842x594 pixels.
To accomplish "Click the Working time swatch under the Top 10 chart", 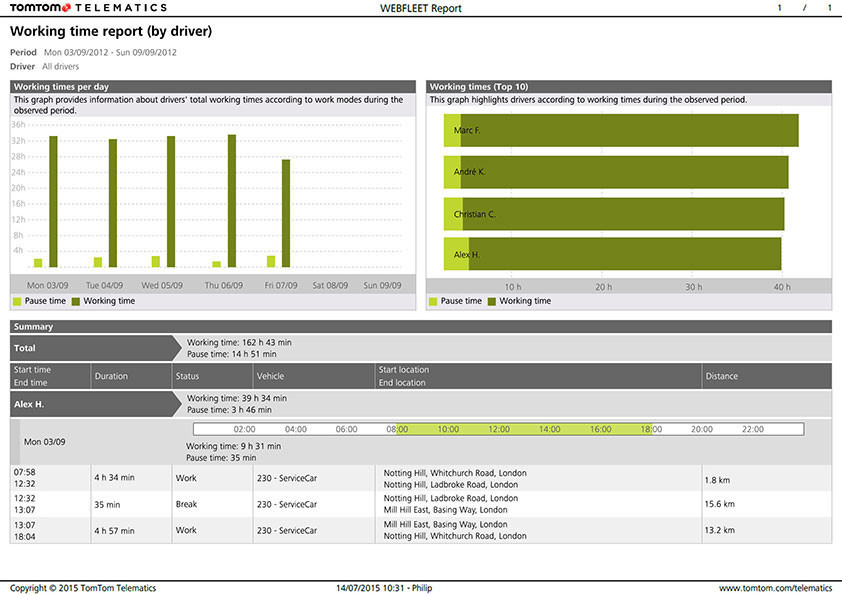I will 492,301.
